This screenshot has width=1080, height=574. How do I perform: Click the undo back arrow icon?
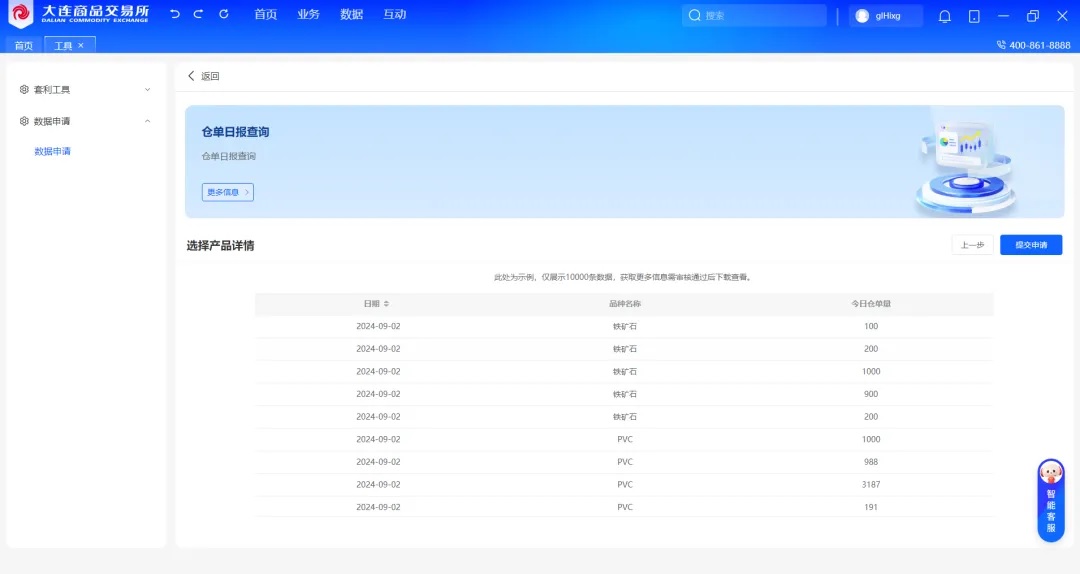tap(175, 15)
